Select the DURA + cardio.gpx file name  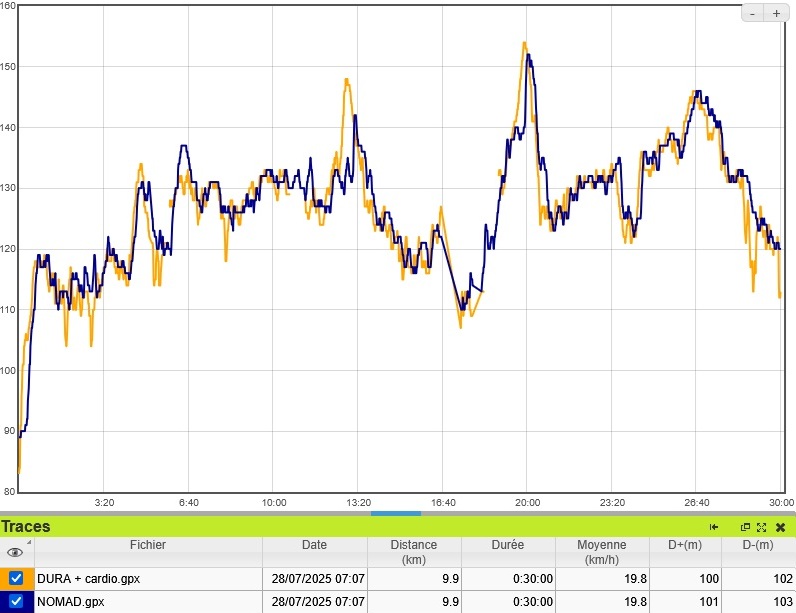coord(87,578)
